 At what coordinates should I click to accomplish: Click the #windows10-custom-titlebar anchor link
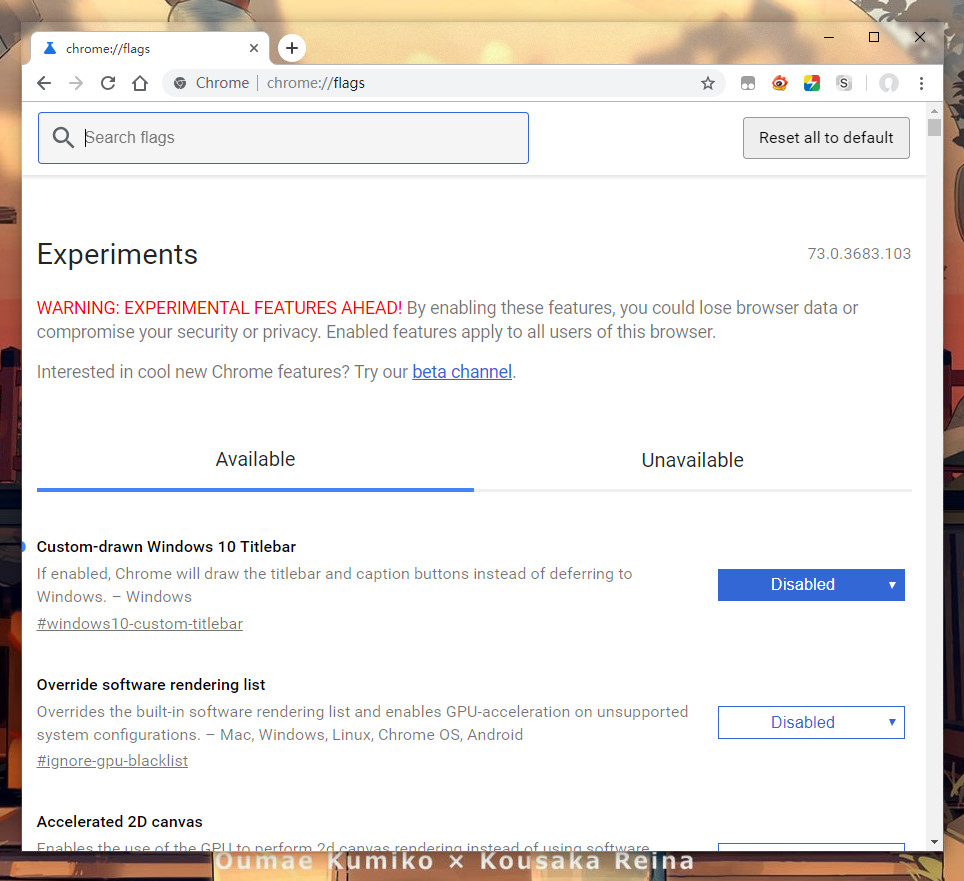click(x=140, y=624)
